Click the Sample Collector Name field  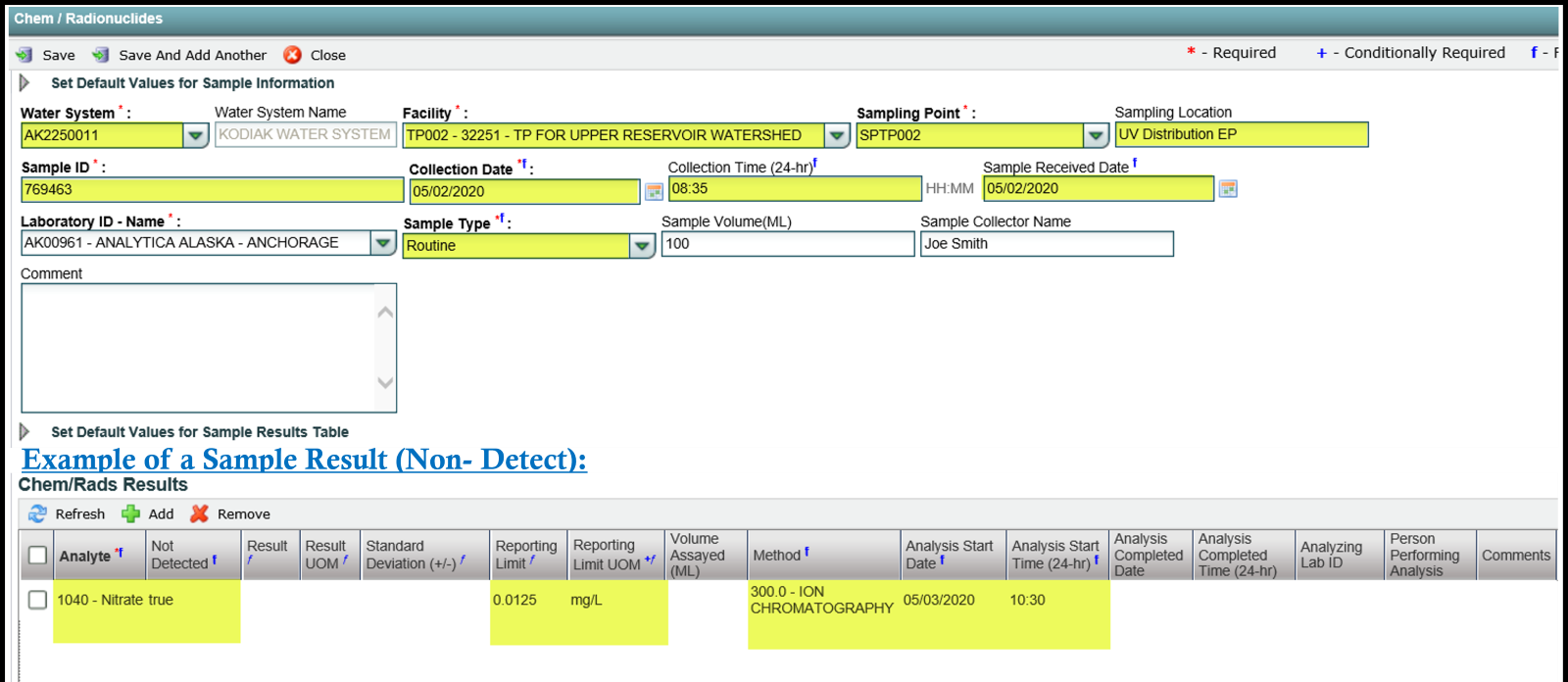point(1046,244)
